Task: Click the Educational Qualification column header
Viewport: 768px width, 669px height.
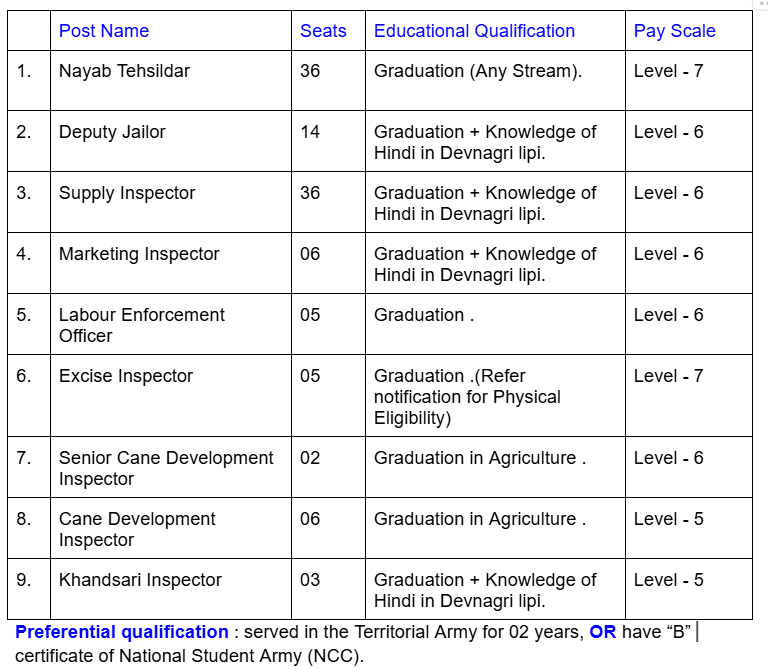Action: click(x=474, y=31)
